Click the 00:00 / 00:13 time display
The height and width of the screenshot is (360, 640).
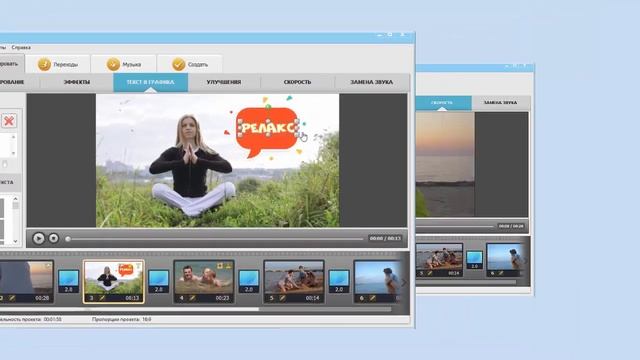(385, 238)
